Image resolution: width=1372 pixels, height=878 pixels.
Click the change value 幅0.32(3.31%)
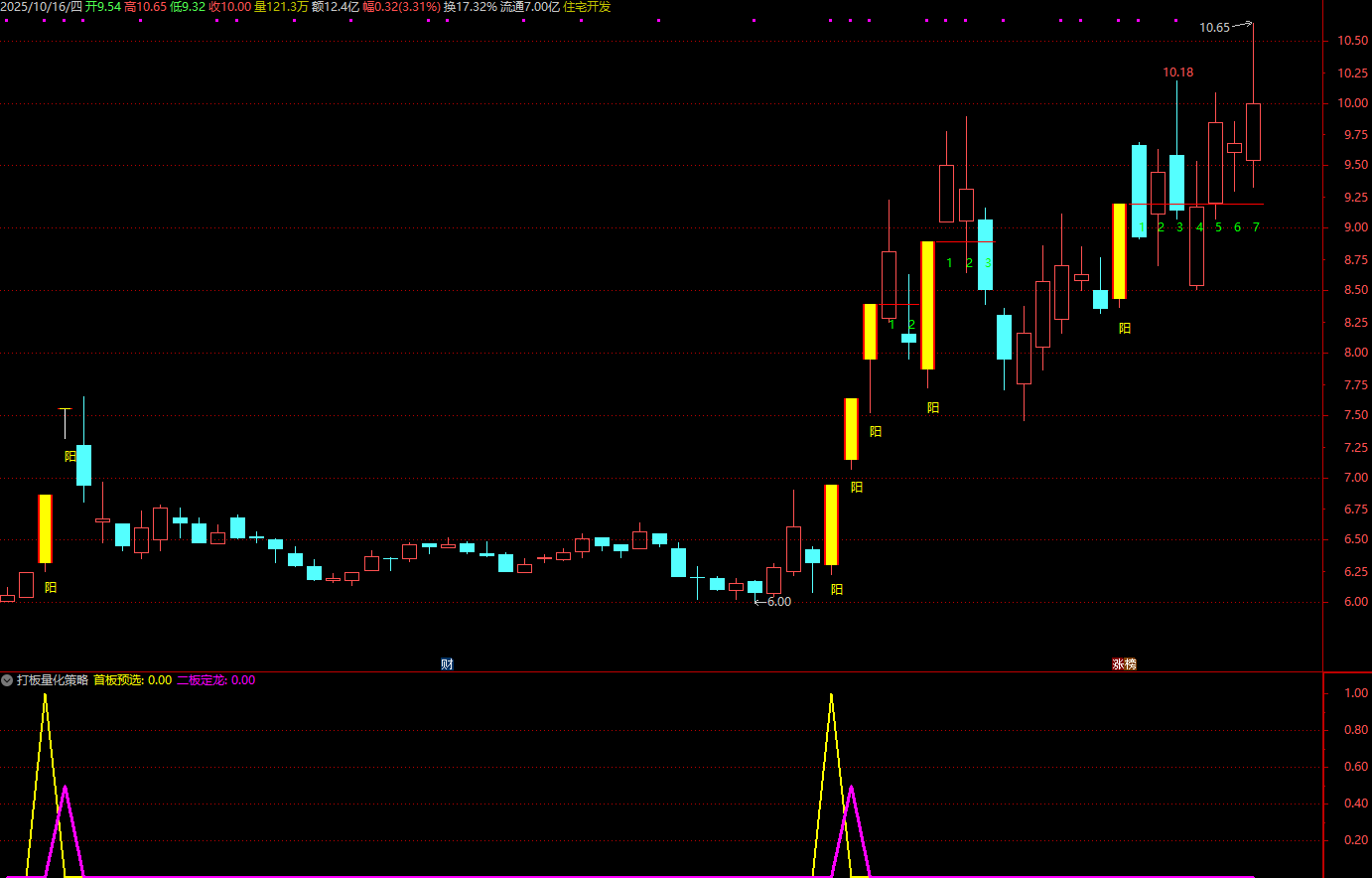click(402, 7)
